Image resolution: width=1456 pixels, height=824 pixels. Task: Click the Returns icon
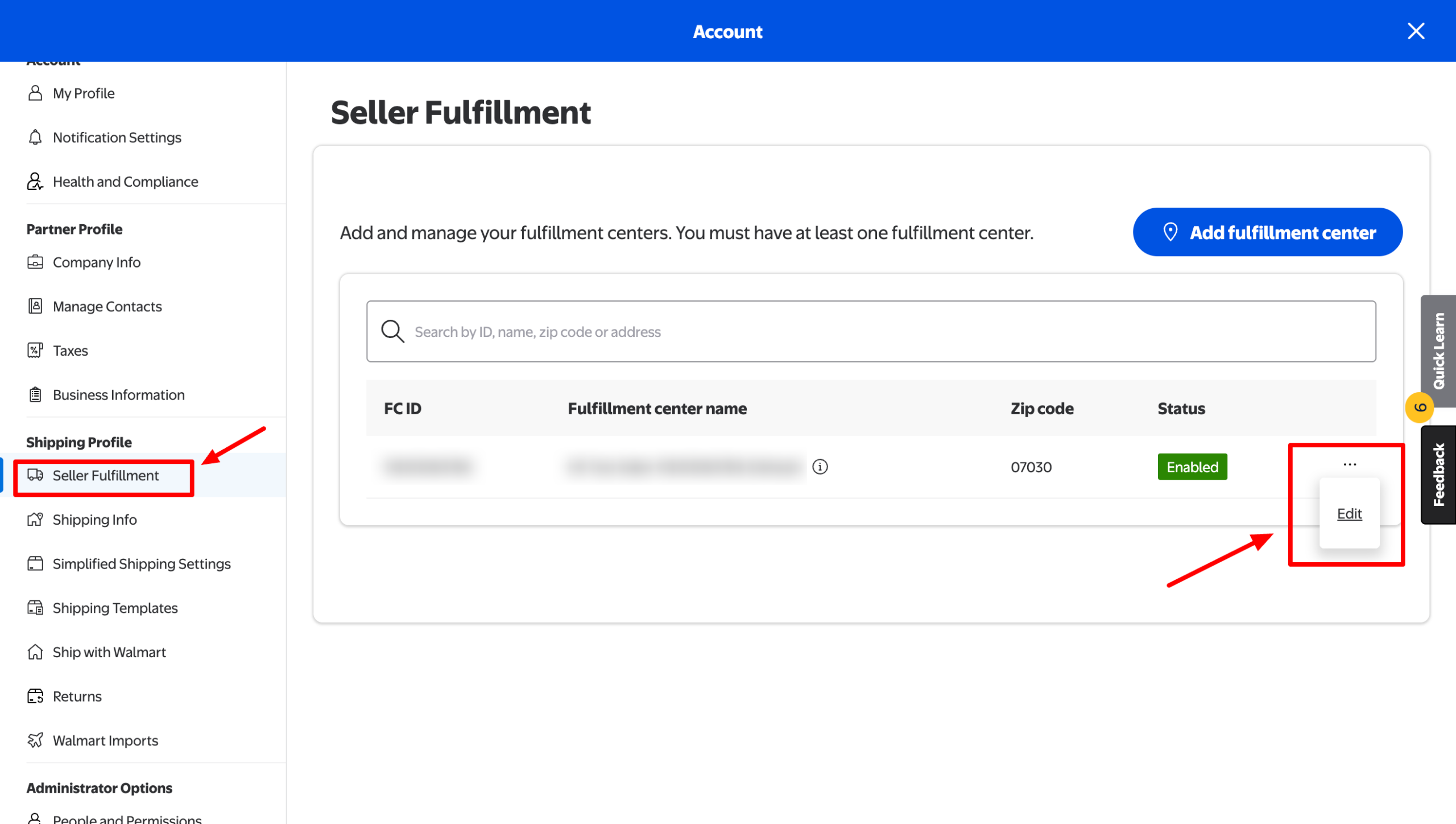coord(35,696)
